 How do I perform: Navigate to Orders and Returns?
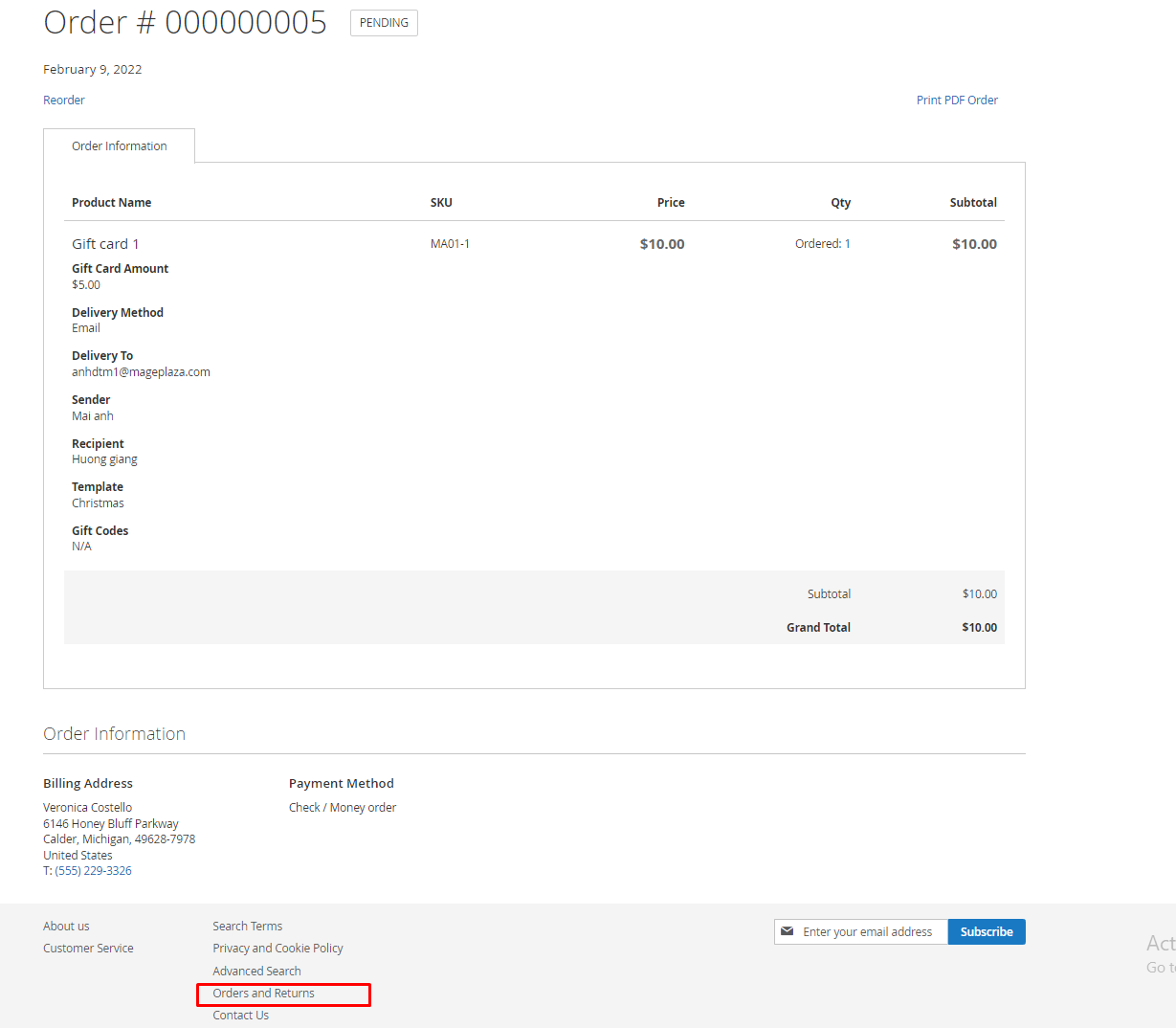[x=264, y=994]
